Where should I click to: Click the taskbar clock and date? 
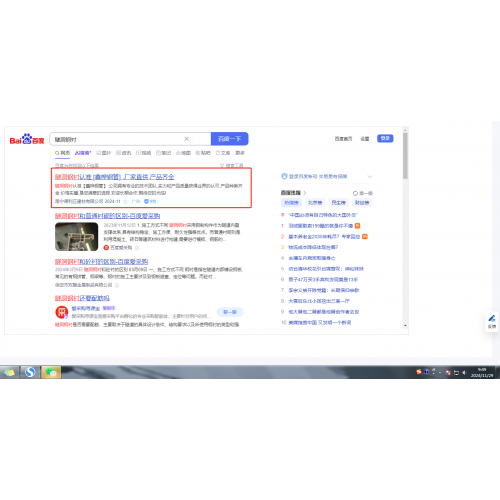(x=482, y=372)
